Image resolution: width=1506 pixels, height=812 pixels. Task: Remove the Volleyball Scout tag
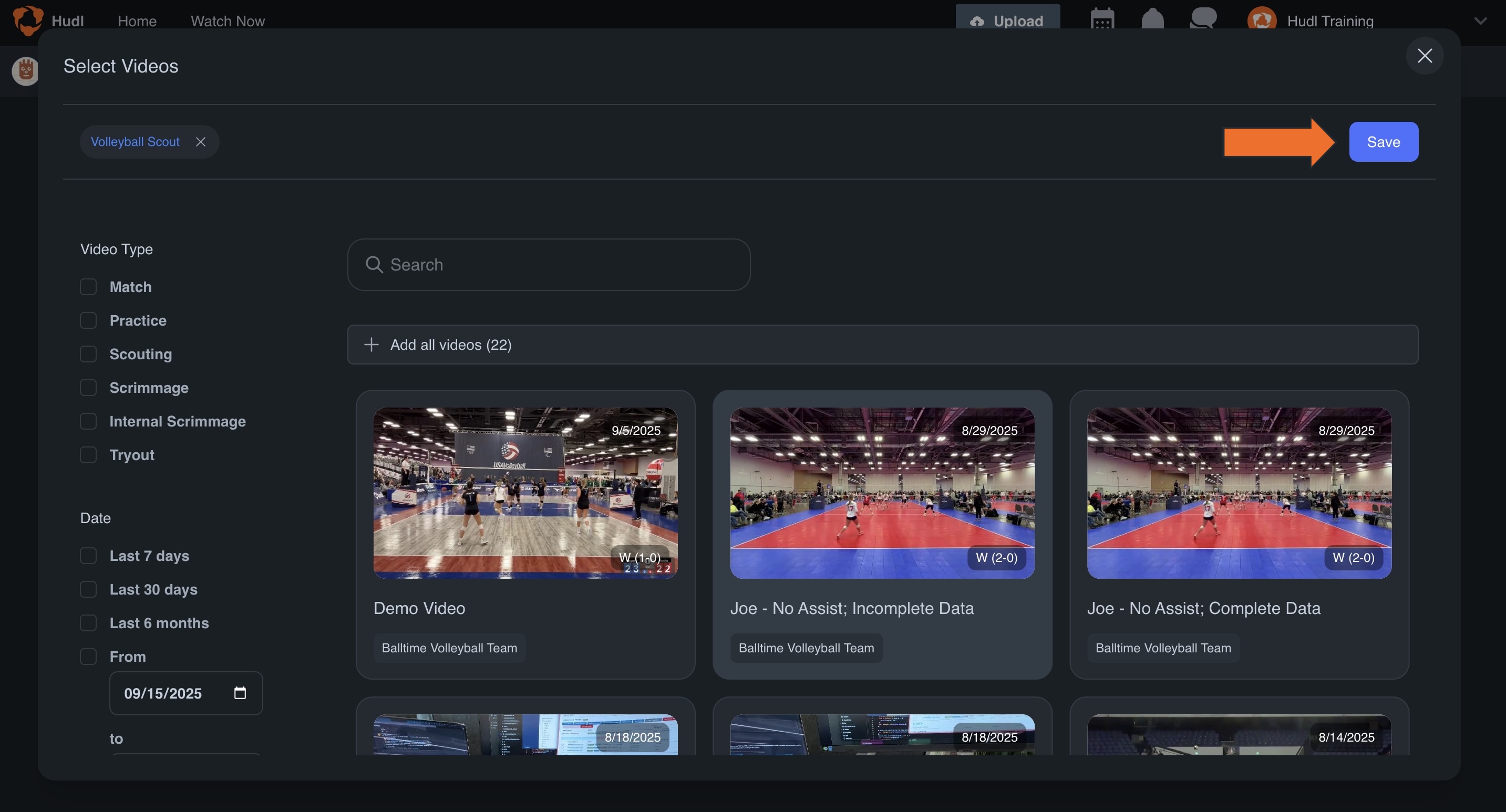point(201,142)
